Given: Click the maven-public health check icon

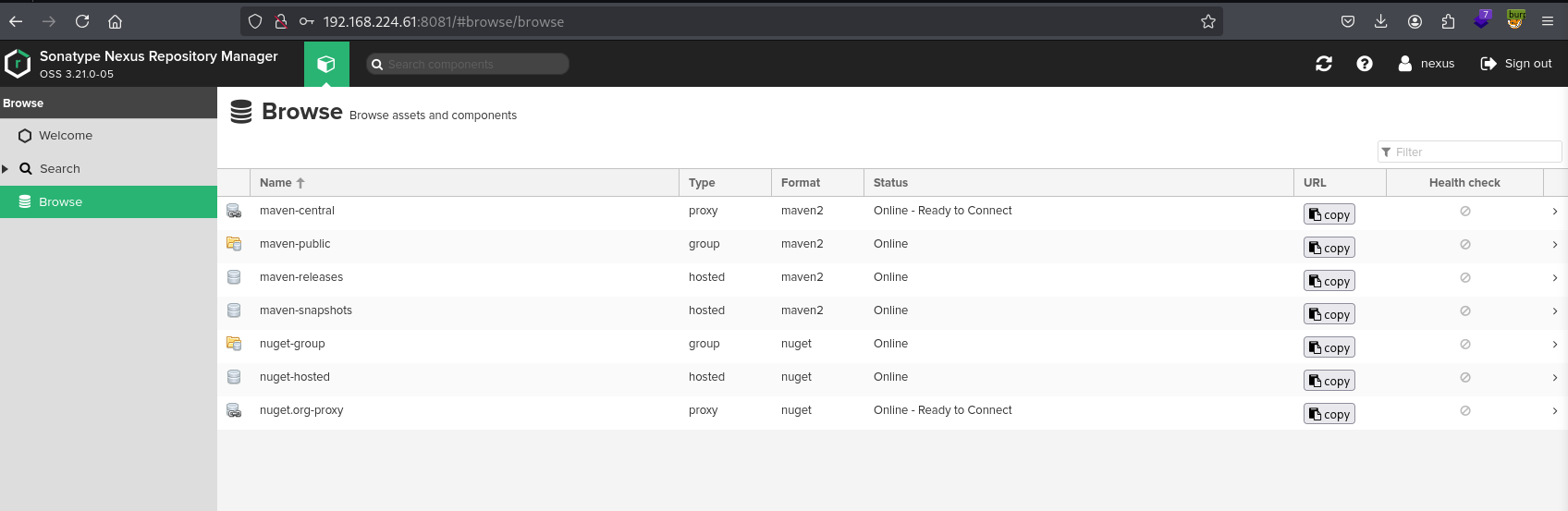Looking at the screenshot, I should pyautogui.click(x=1465, y=245).
